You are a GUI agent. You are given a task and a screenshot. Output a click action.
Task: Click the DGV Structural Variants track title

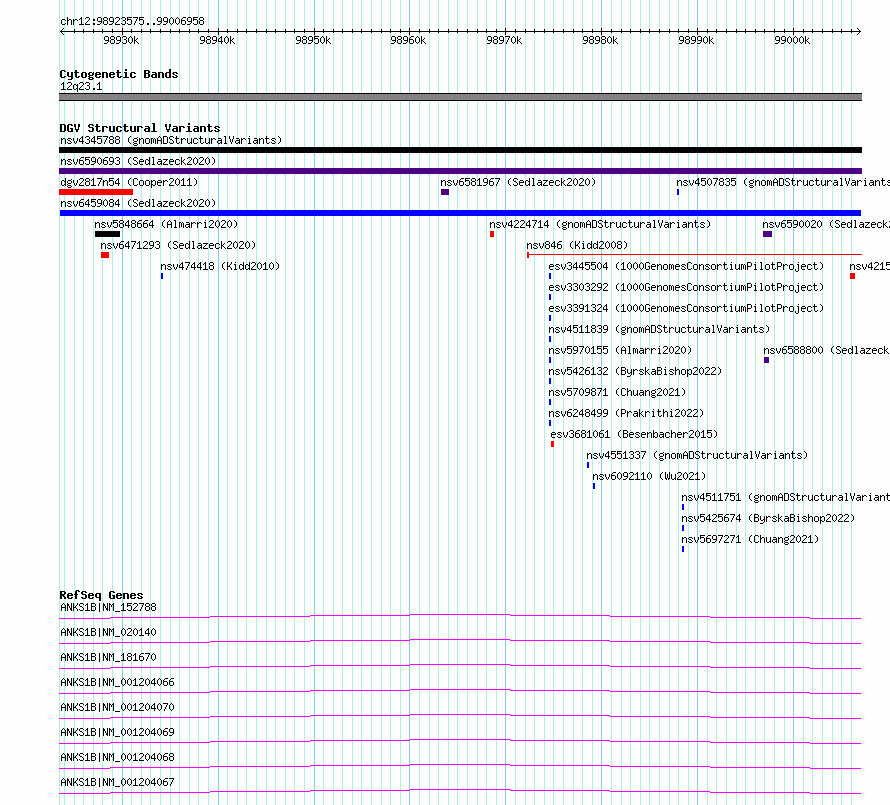[x=140, y=128]
